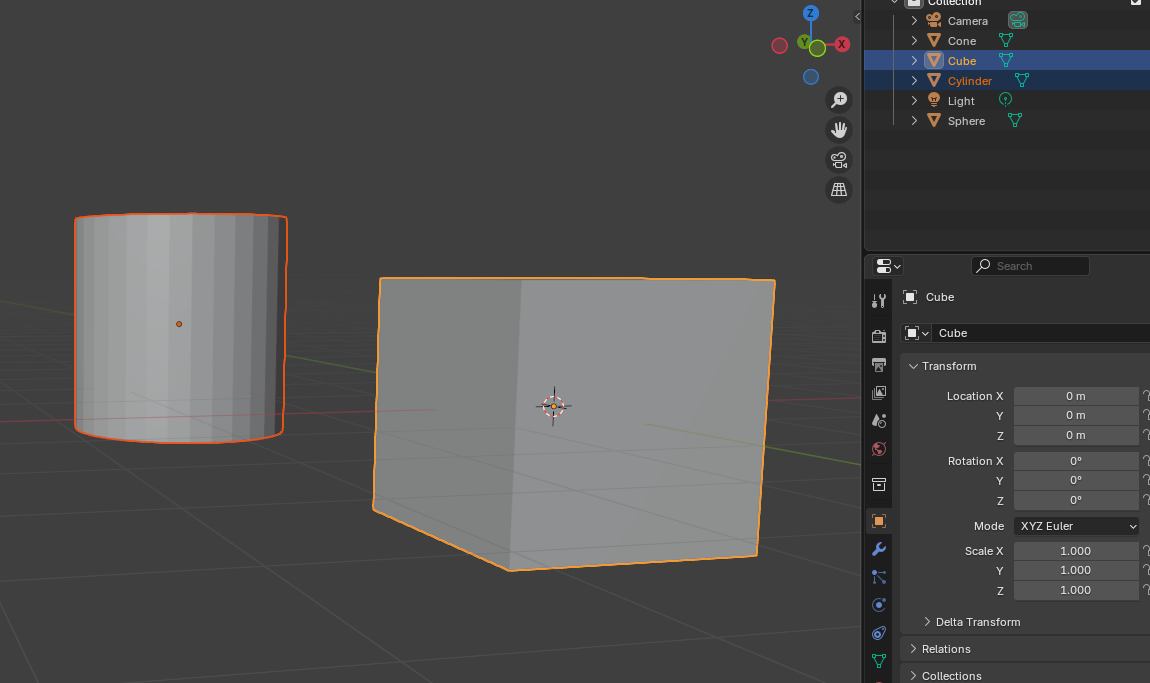
Task: Click the Z axis on navigation gizmo
Action: click(x=810, y=13)
